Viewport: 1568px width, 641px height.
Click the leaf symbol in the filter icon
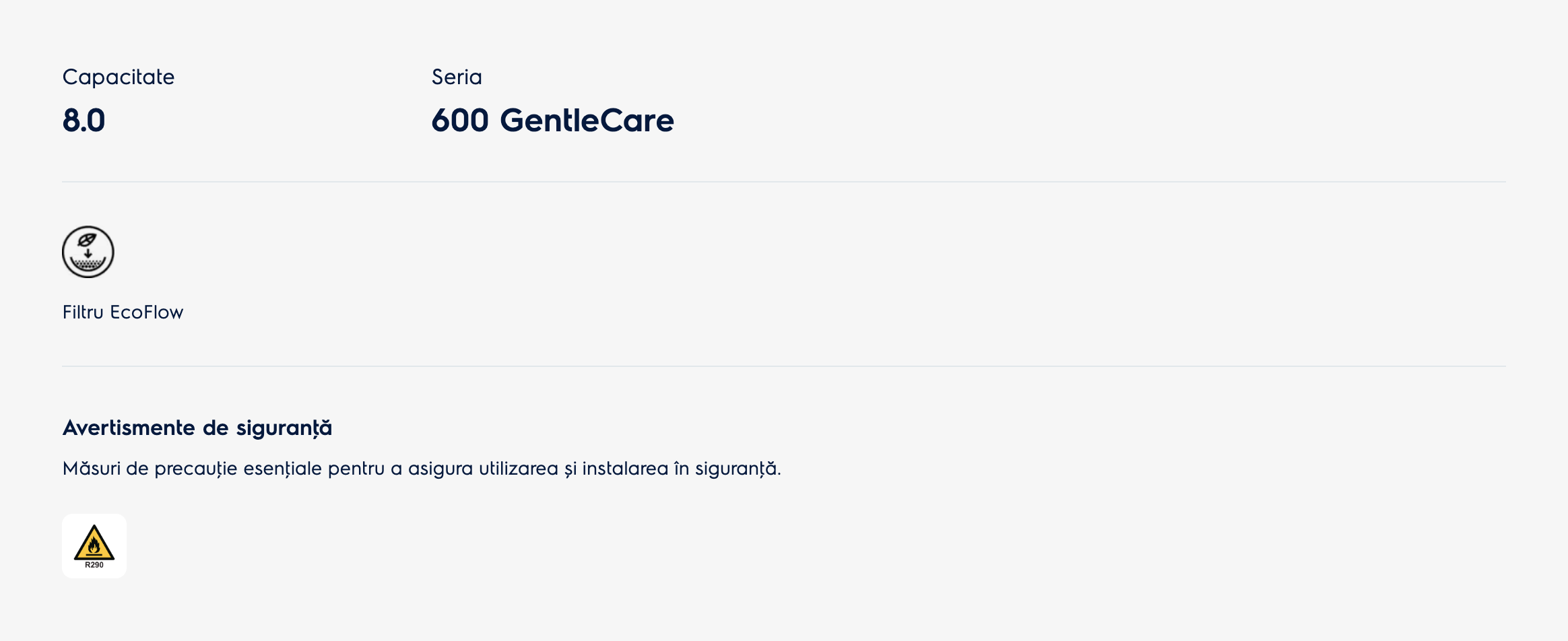(x=88, y=240)
